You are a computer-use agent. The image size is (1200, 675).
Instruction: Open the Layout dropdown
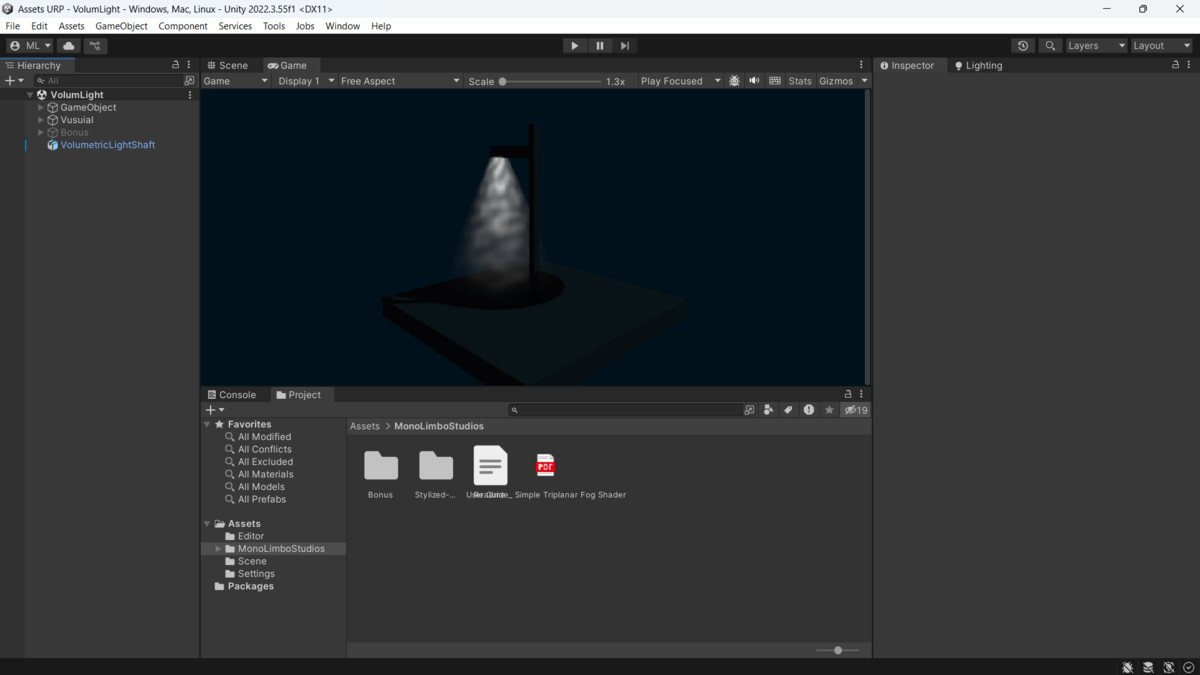[x=1160, y=45]
